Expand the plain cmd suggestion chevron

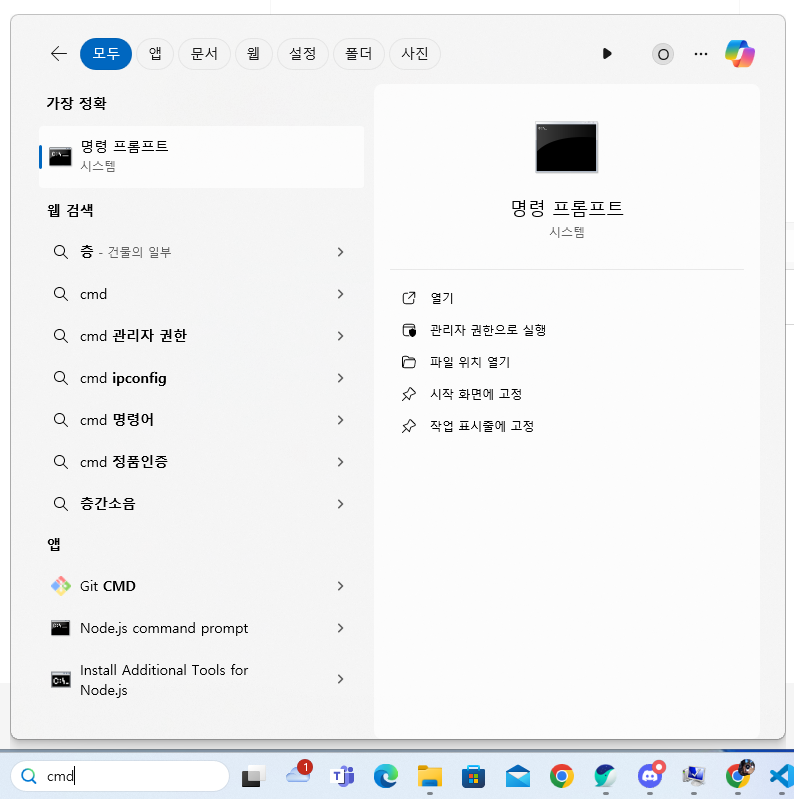point(340,294)
